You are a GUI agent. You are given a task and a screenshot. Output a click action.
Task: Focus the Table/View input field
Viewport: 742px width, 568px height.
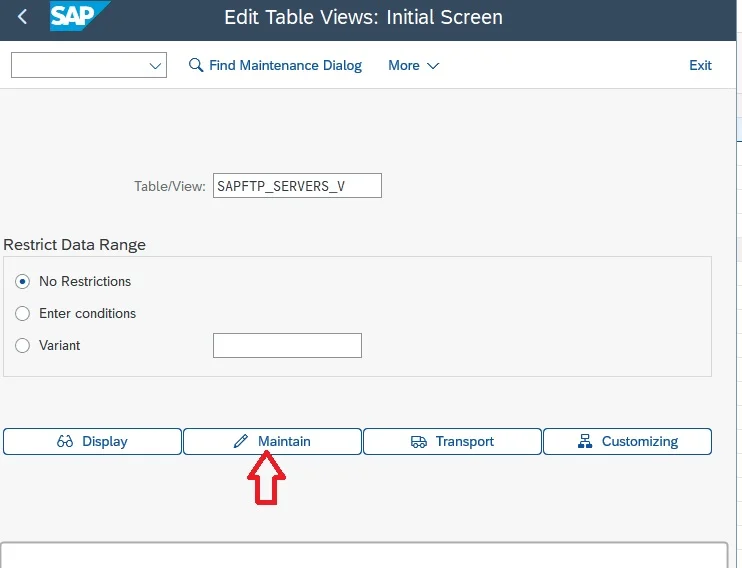pos(297,186)
